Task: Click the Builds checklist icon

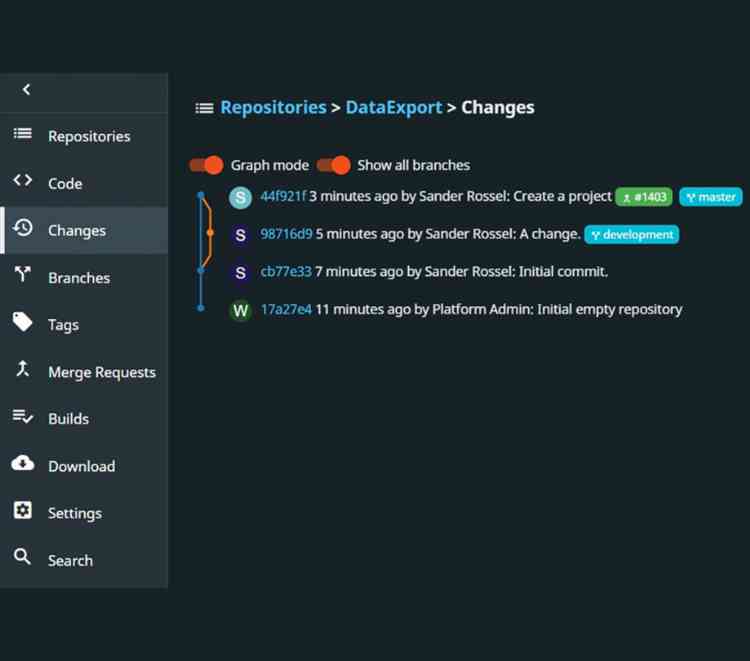Action: pos(22,418)
